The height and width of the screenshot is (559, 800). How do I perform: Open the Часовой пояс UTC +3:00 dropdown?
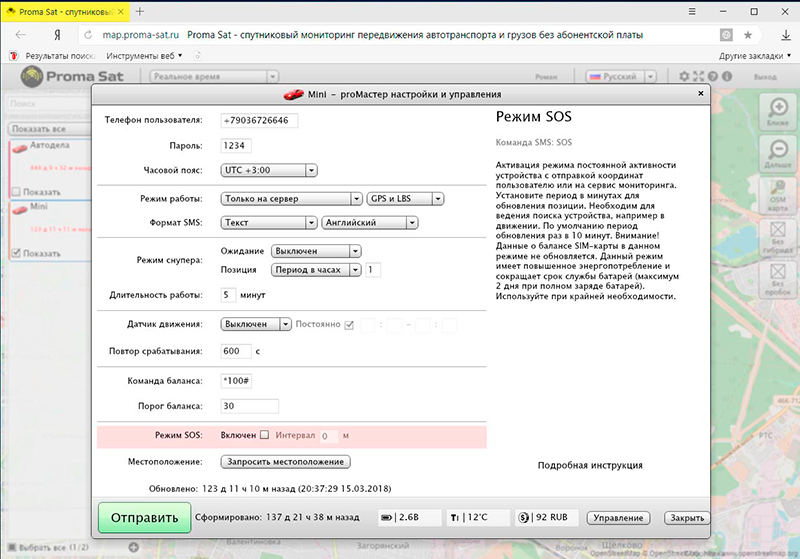[269, 171]
